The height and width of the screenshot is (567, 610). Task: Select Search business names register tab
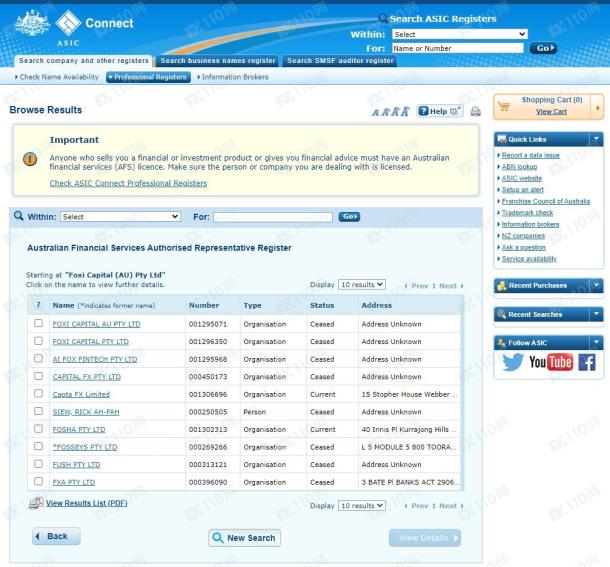[218, 61]
